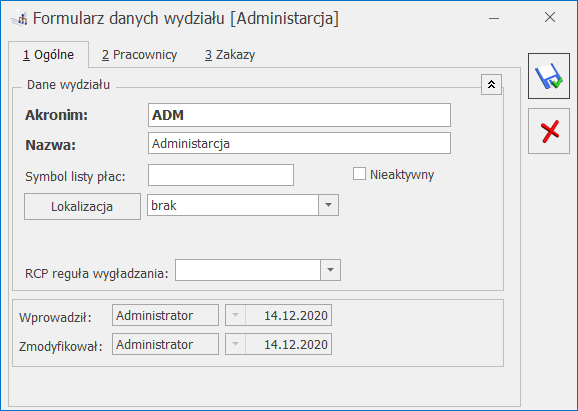The width and height of the screenshot is (578, 411).
Task: Open the Wprowadził date dropdown arrow
Action: [236, 315]
